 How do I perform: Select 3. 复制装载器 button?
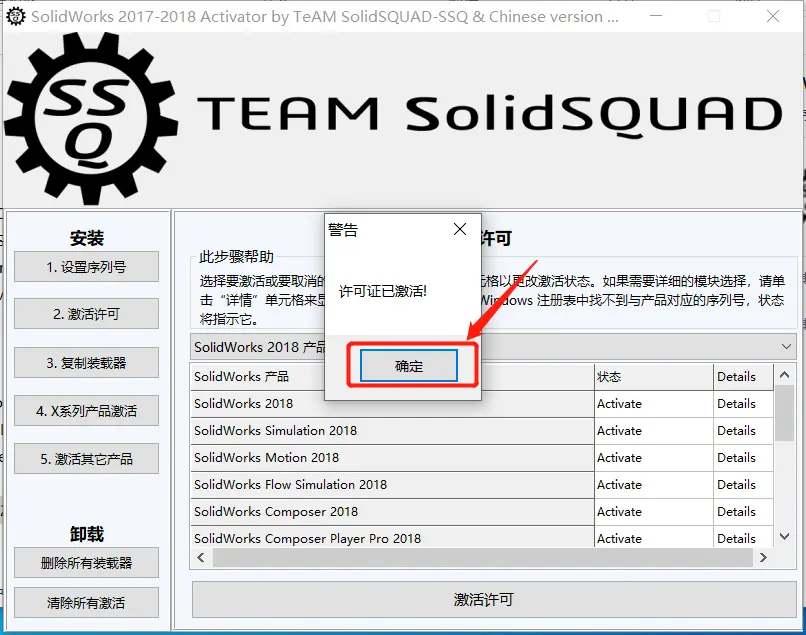pos(86,362)
